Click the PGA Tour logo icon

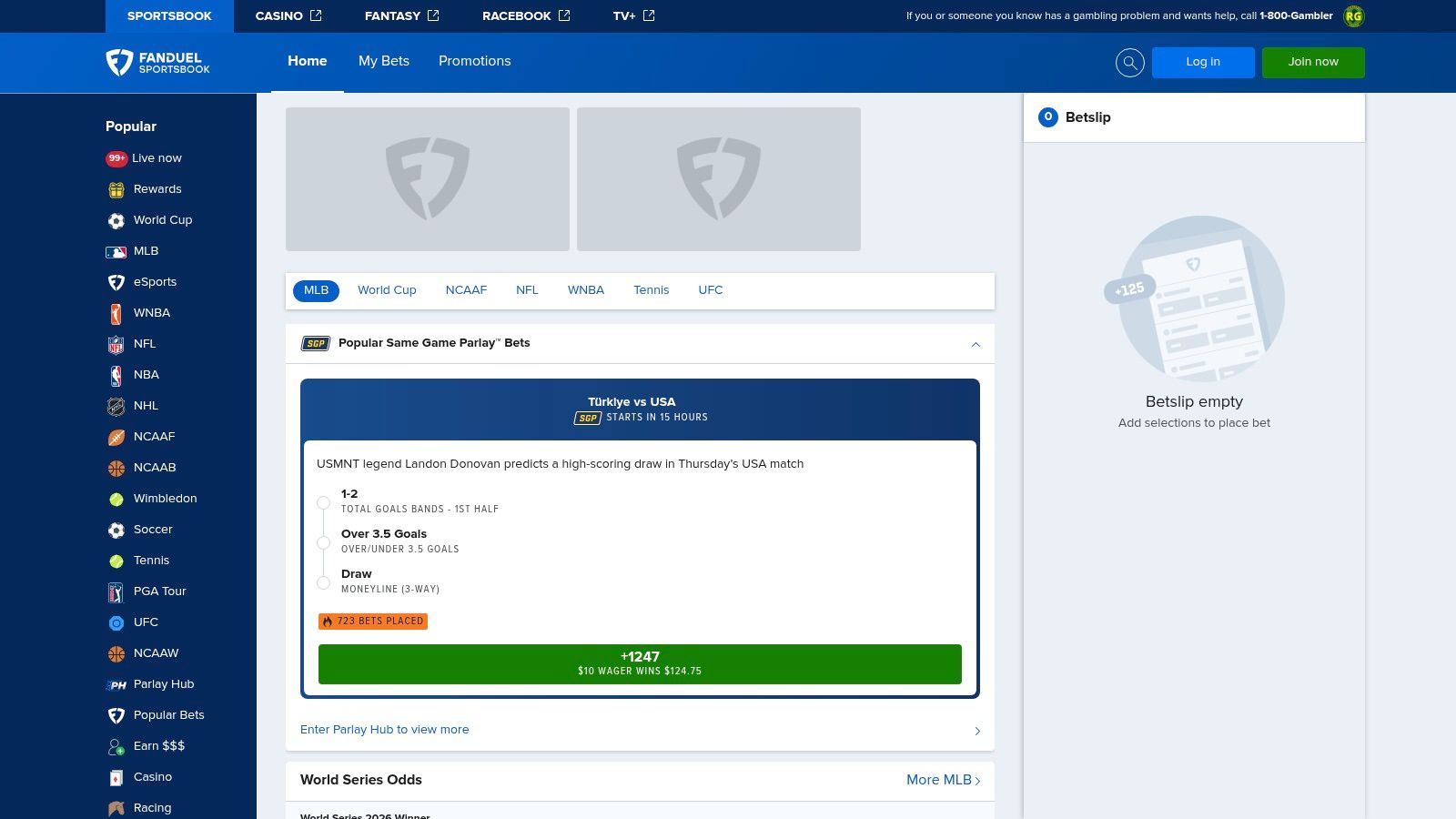click(116, 592)
